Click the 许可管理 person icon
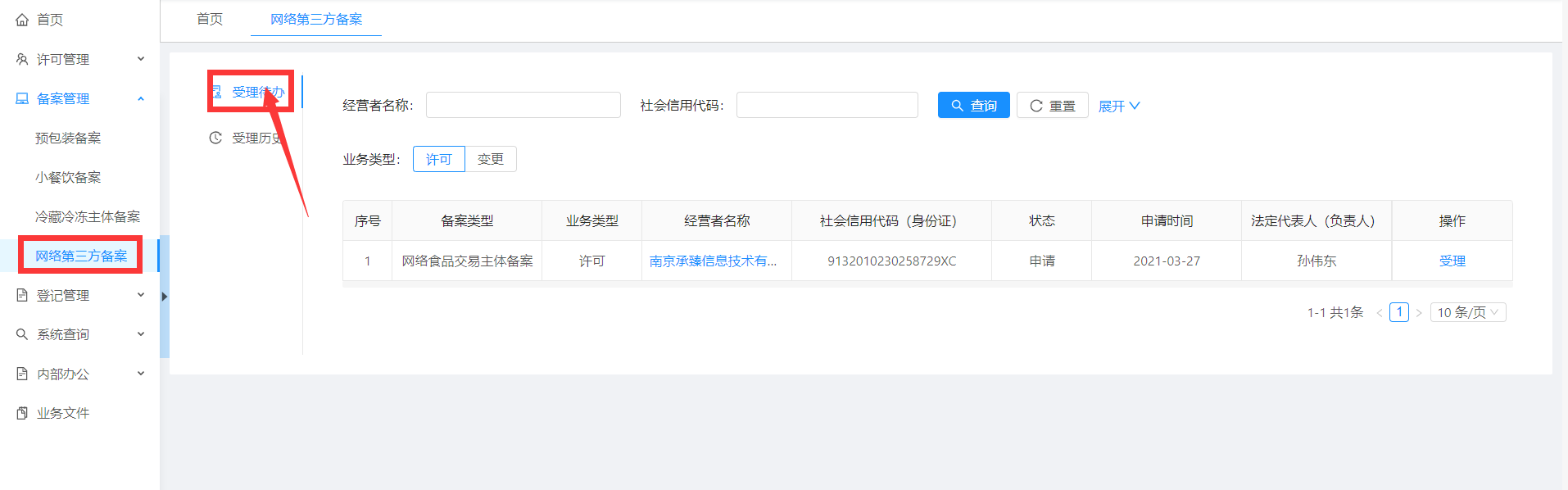This screenshot has width=1568, height=490. pyautogui.click(x=22, y=59)
